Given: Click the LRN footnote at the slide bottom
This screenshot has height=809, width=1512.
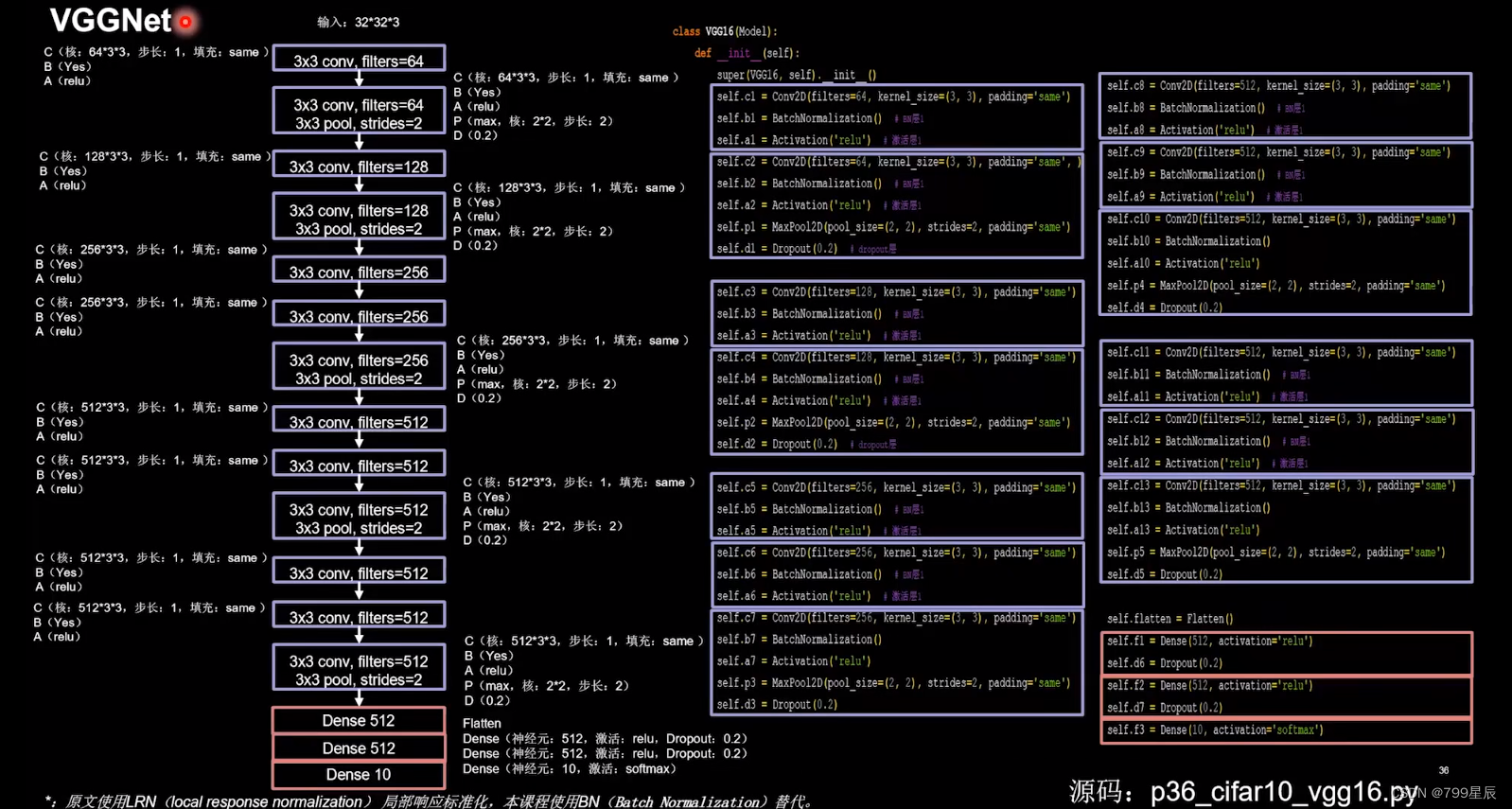Looking at the screenshot, I should 429,801.
